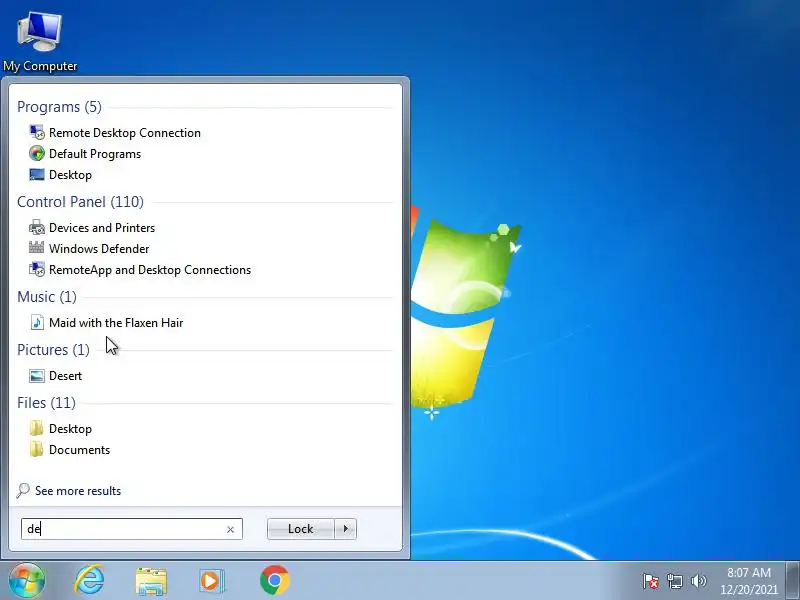The image size is (800, 600).
Task: Expand the shutdown options arrow next to Lock
Action: pos(345,529)
